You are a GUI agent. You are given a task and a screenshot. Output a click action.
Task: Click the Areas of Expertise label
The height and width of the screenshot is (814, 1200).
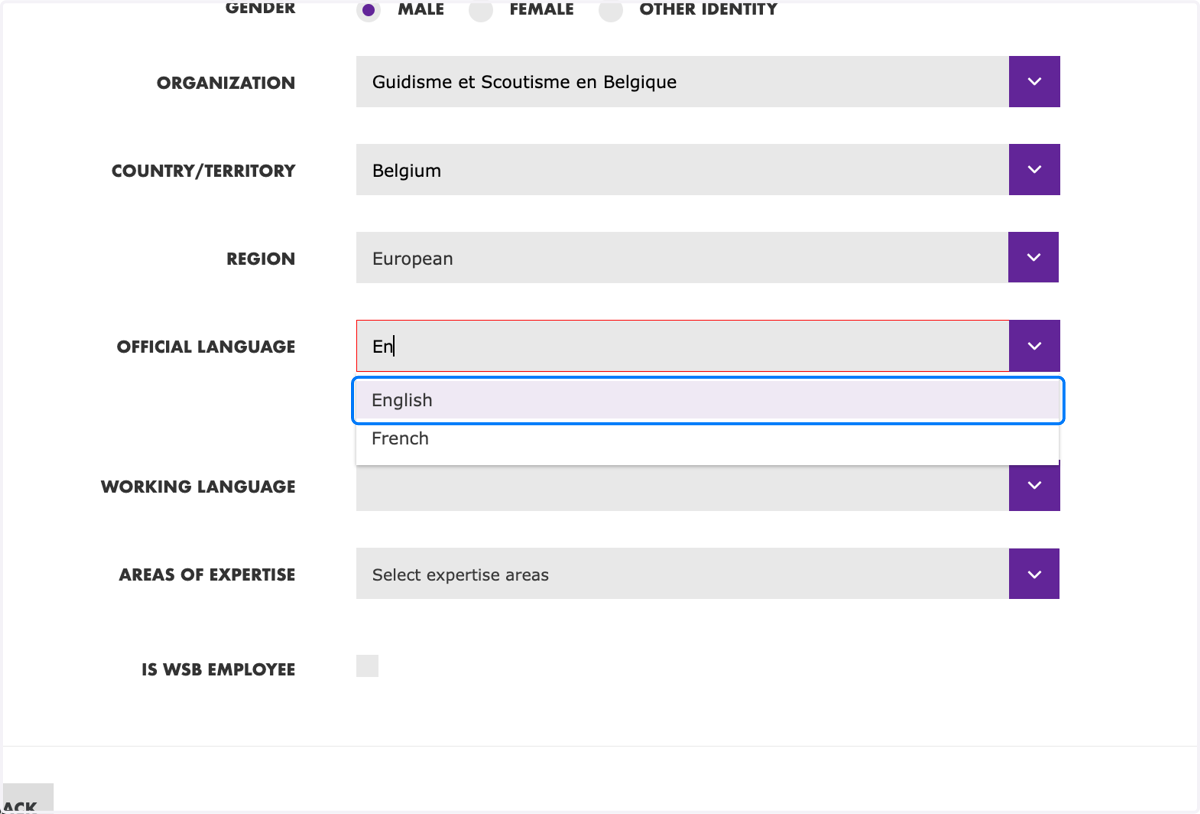(x=207, y=575)
